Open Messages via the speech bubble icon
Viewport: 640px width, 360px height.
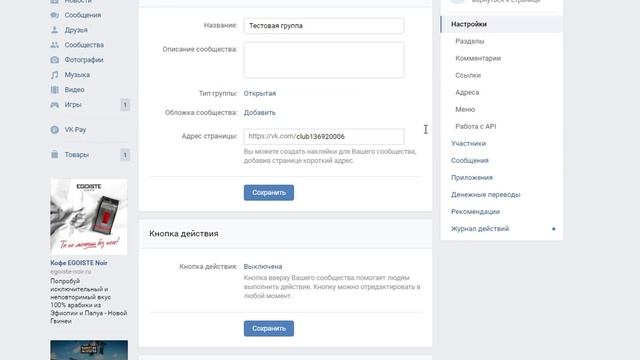[x=55, y=15]
